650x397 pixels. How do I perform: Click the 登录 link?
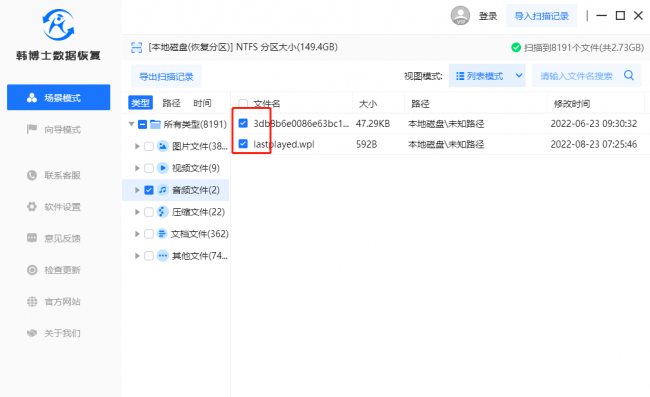point(488,16)
